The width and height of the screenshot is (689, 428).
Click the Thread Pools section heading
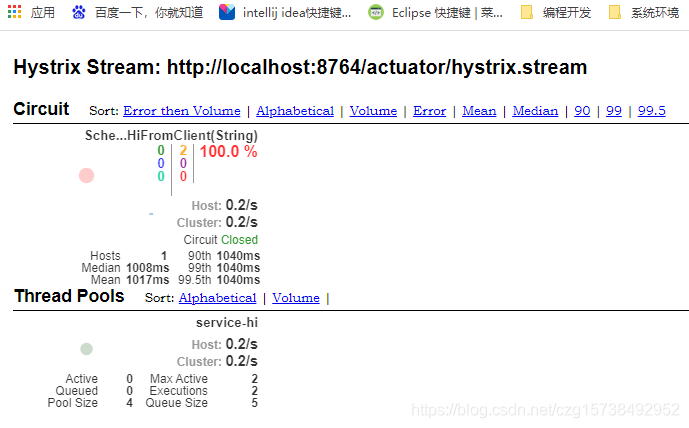tap(69, 296)
